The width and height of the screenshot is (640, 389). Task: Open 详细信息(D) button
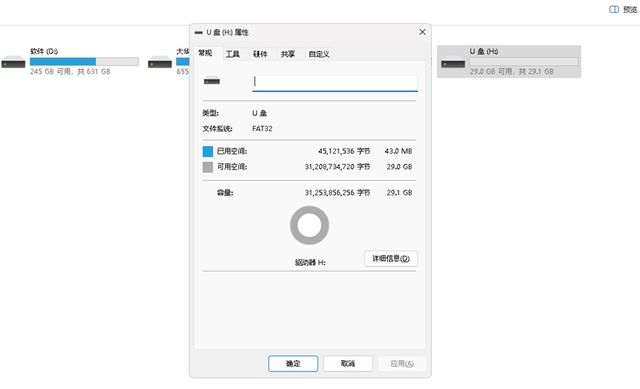coord(391,258)
